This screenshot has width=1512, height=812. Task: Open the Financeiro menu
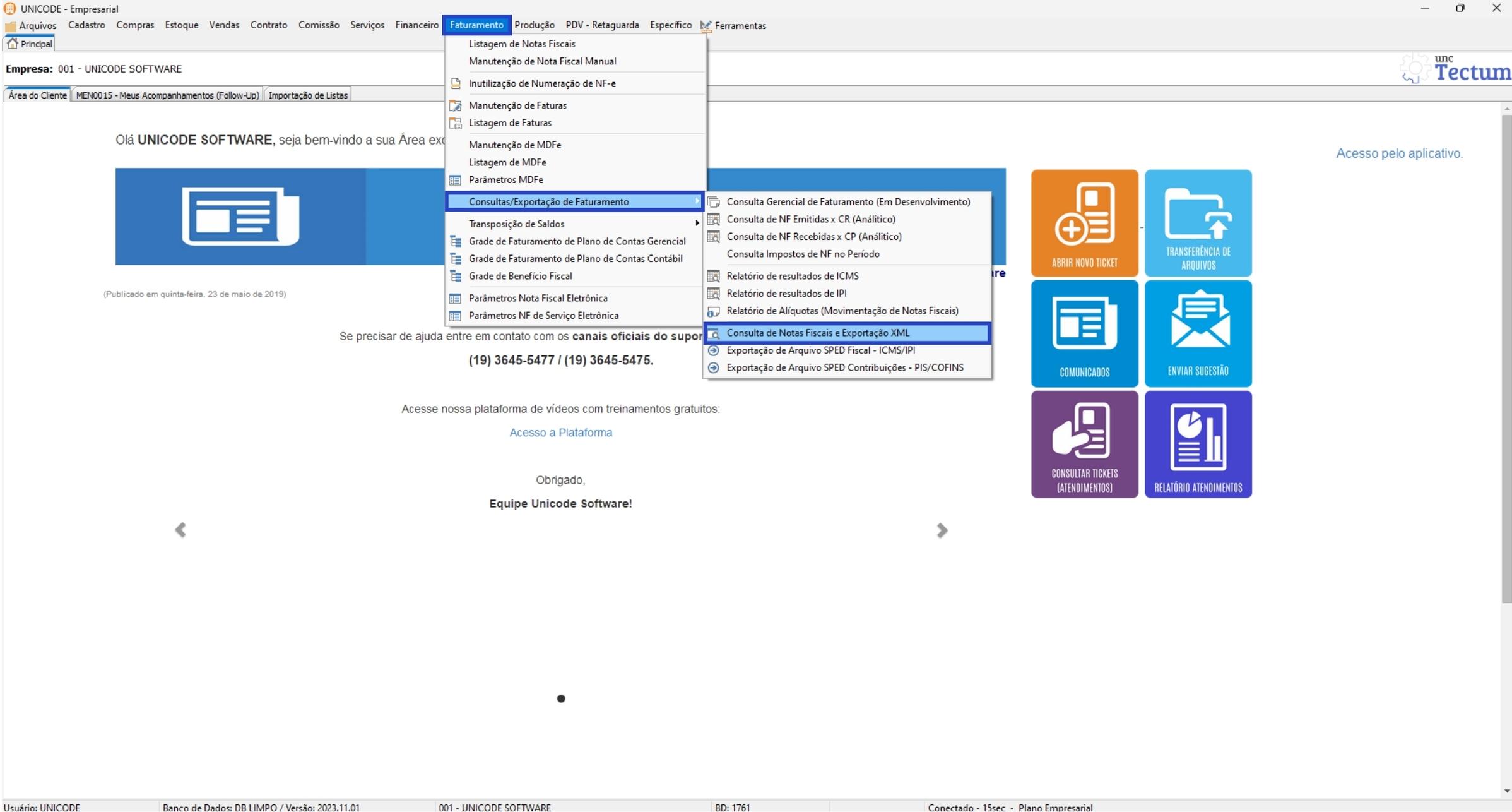(x=416, y=25)
